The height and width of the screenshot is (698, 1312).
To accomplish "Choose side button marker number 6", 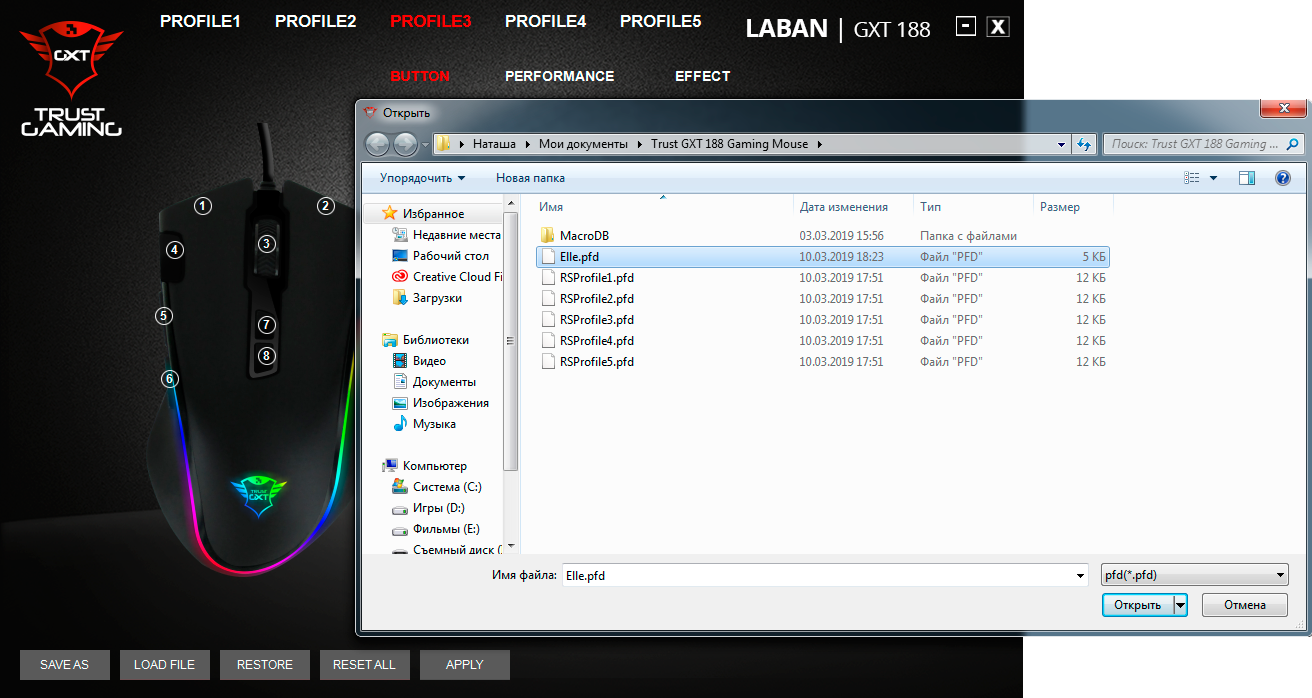I will pyautogui.click(x=170, y=378).
